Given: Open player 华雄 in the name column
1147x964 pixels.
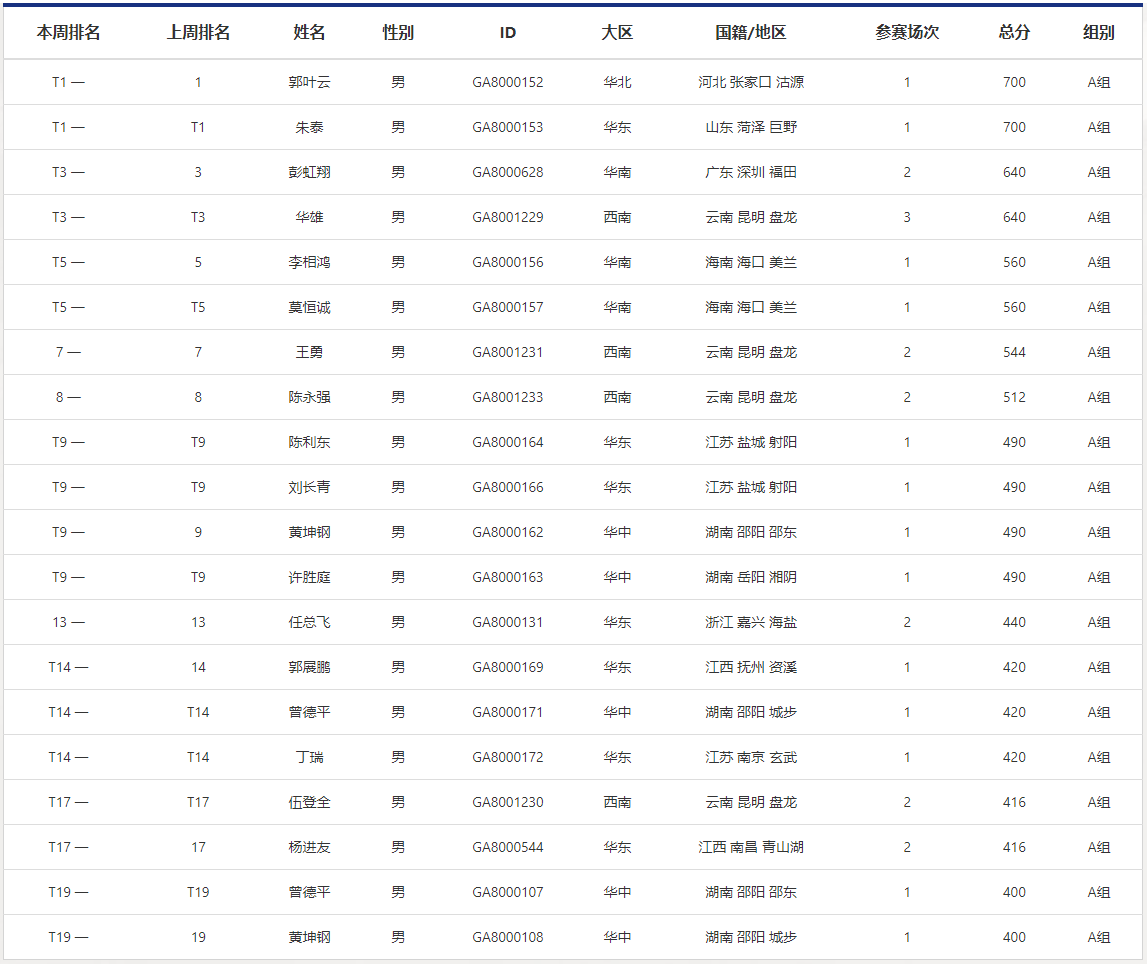Looking at the screenshot, I should click(x=309, y=217).
